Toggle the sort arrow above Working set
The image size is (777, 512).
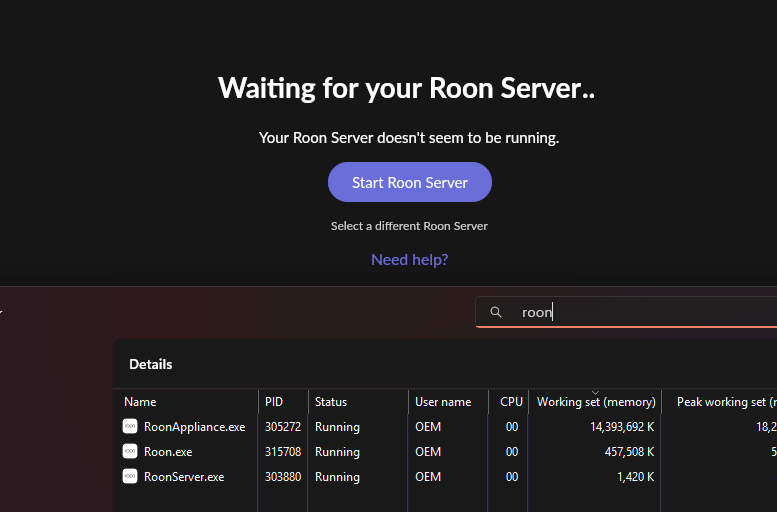[596, 392]
